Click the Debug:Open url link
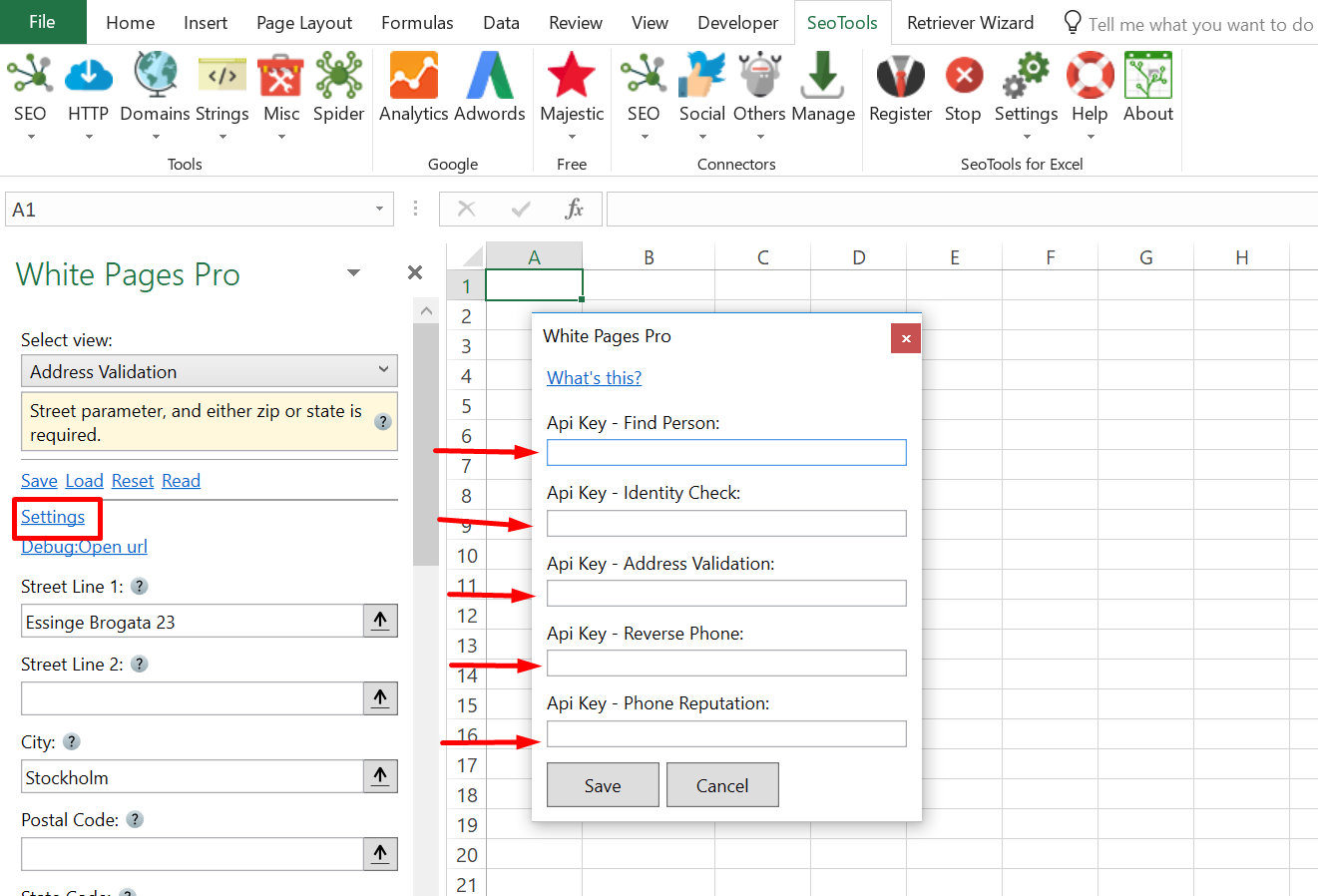 tap(84, 547)
